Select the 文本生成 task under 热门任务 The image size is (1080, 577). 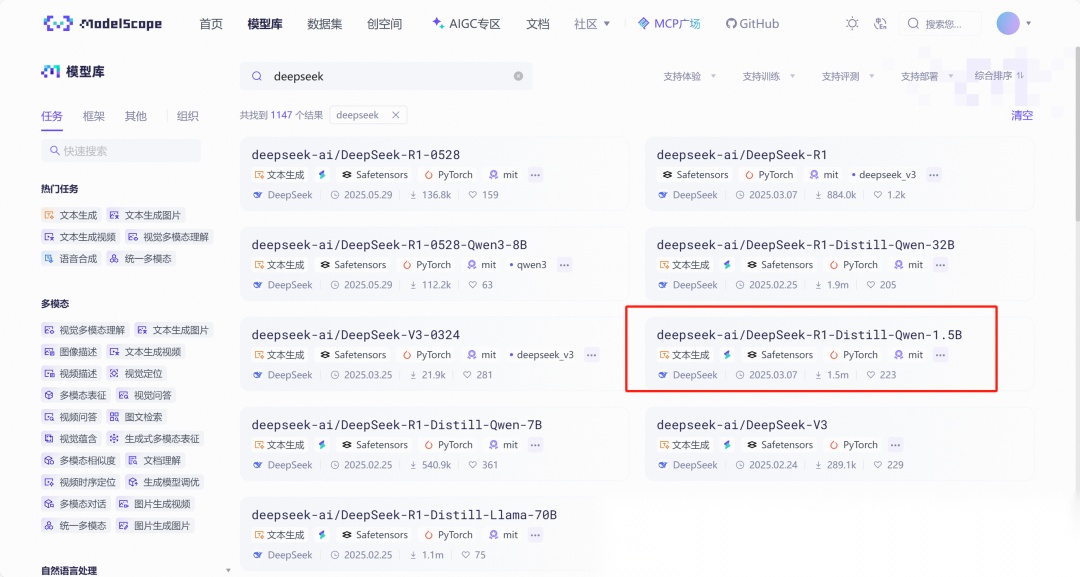(x=70, y=216)
